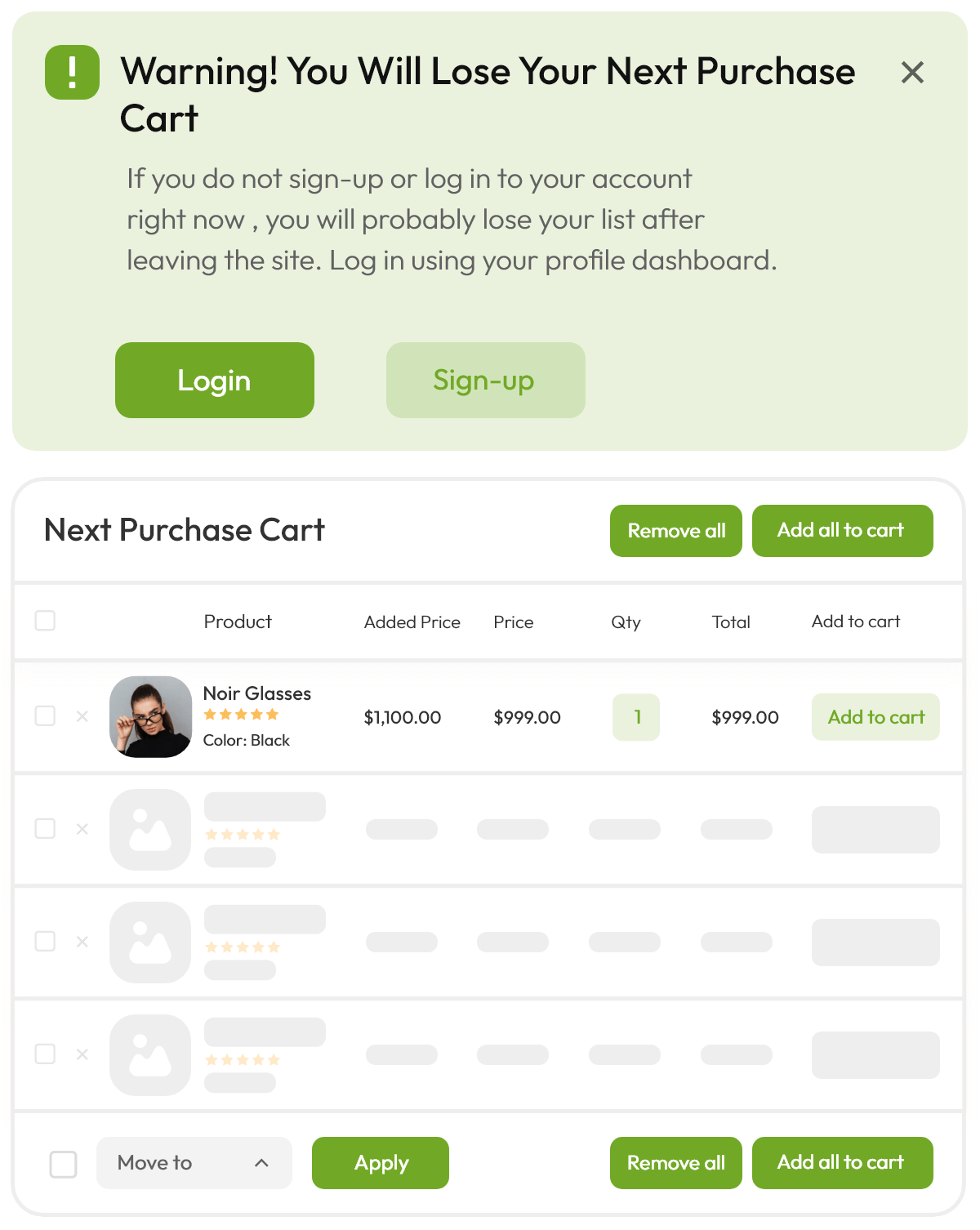Click the first placeholder image icon
Image resolution: width=980 pixels, height=1230 pixels.
[x=151, y=829]
